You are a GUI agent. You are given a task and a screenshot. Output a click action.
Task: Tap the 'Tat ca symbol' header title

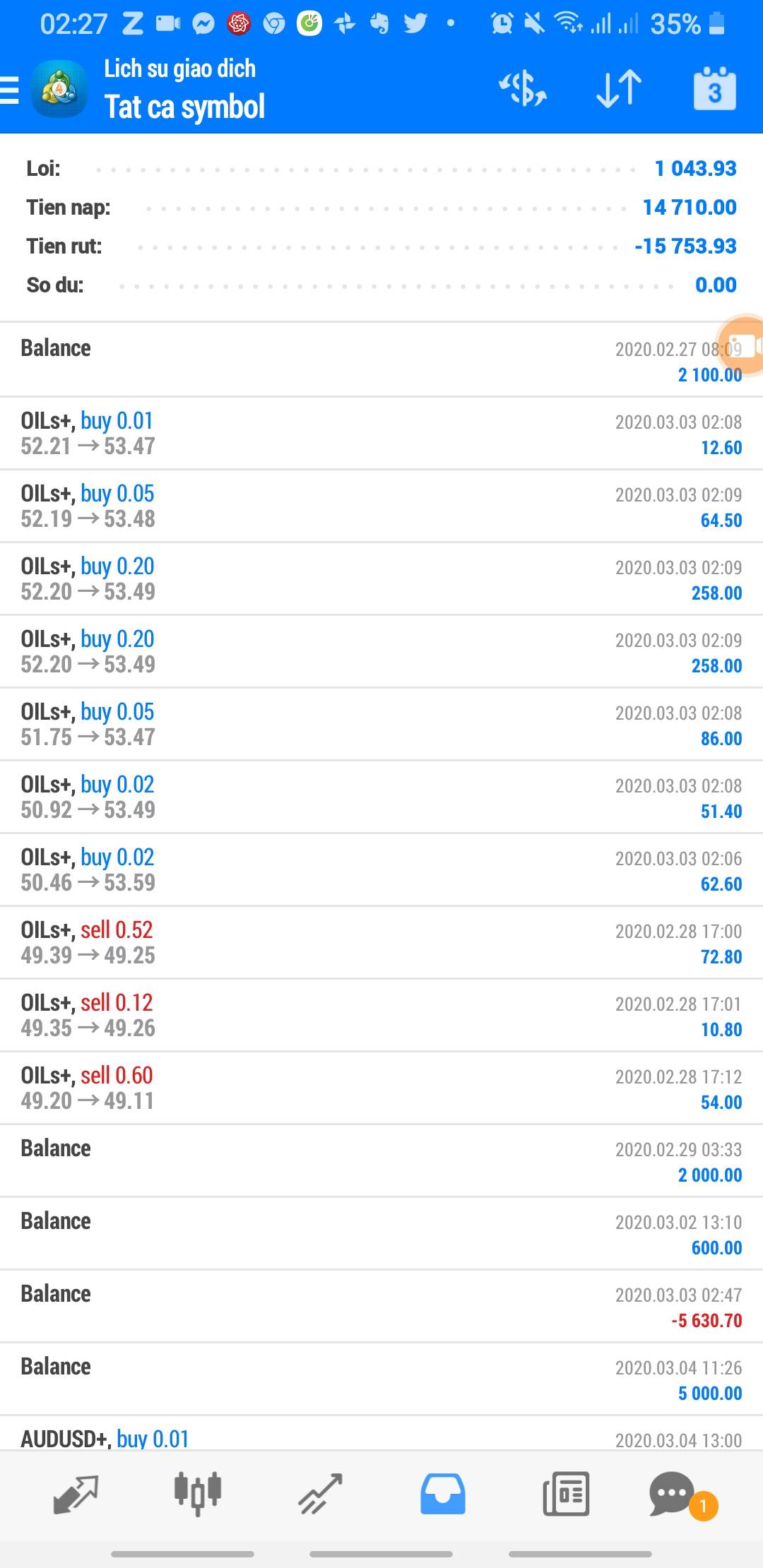point(184,107)
